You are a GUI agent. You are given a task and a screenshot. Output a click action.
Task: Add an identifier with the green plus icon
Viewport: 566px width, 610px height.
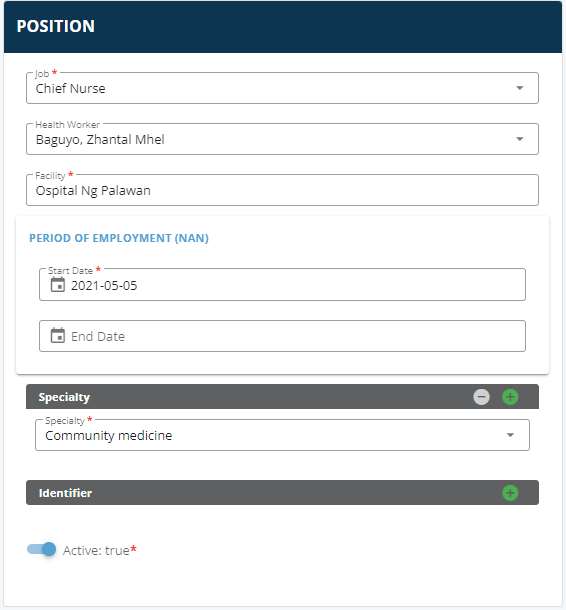[510, 493]
